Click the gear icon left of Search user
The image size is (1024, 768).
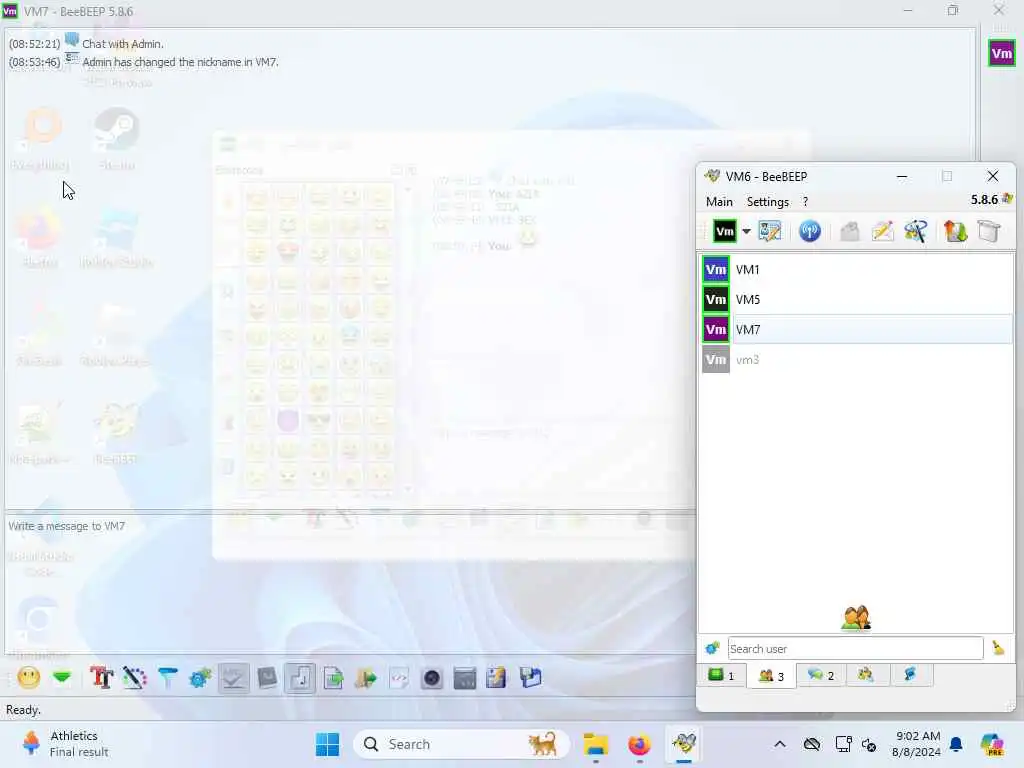tap(712, 648)
